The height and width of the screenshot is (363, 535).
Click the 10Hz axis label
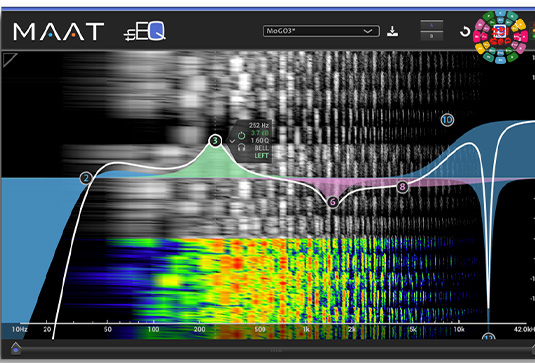pos(19,330)
